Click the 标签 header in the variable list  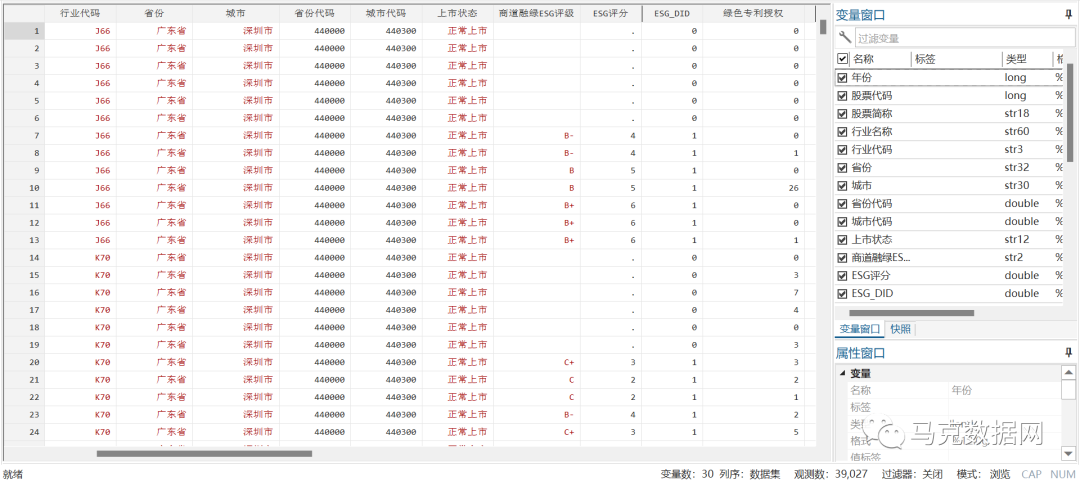click(925, 59)
